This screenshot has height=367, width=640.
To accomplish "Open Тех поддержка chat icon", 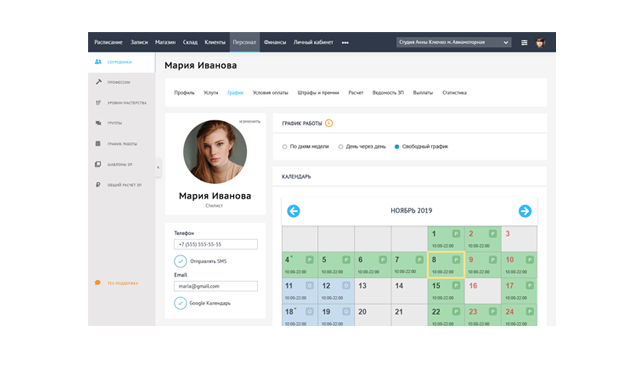I will tap(98, 283).
